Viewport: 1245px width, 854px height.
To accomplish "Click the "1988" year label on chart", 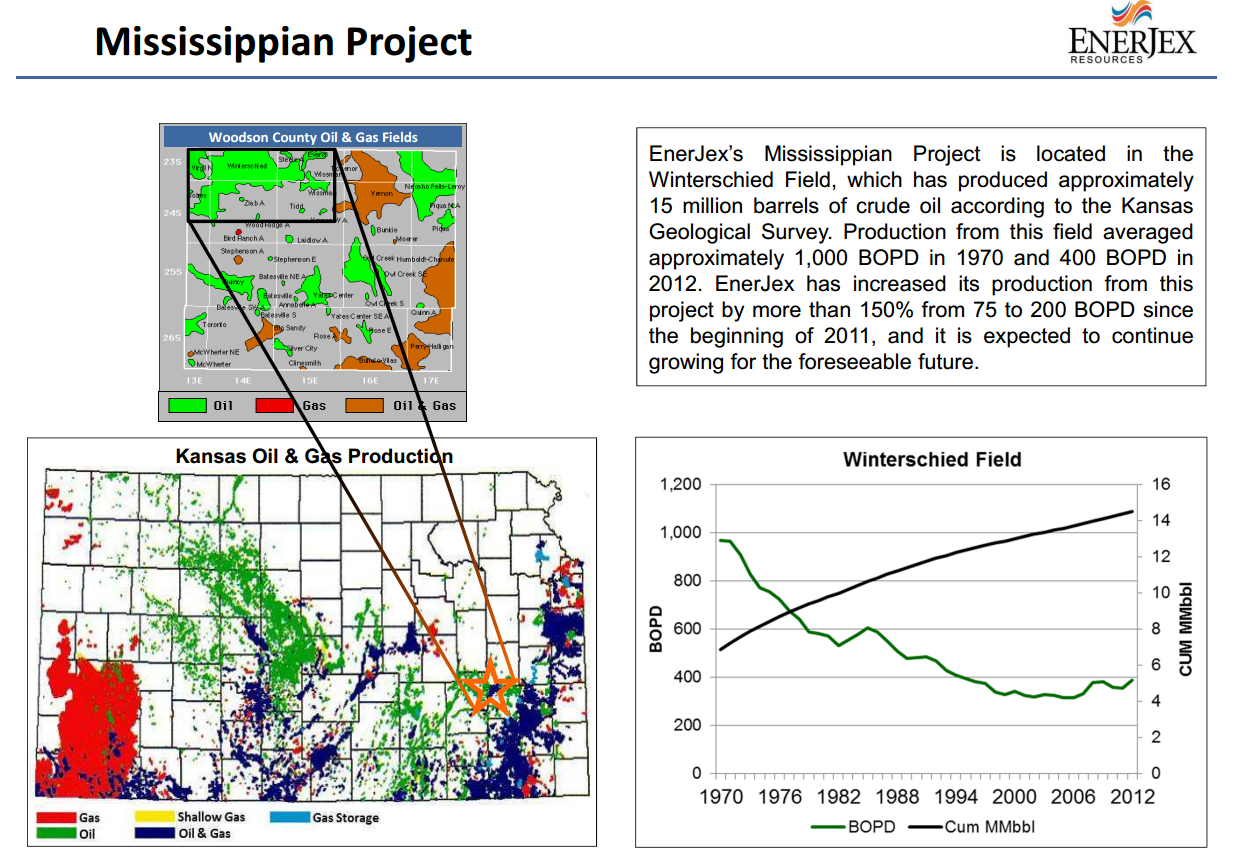I will [x=898, y=797].
